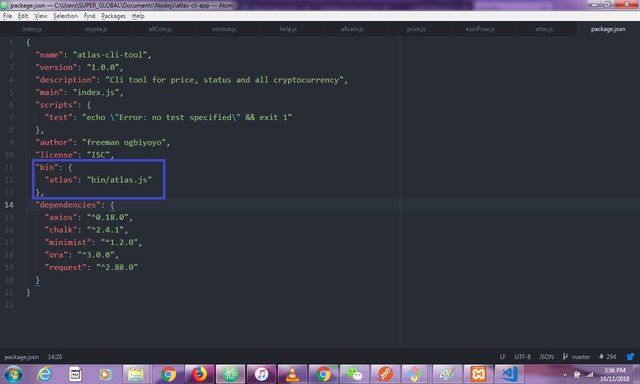Switch to the atlas.js tab
640x384 pixels.
(x=544, y=29)
